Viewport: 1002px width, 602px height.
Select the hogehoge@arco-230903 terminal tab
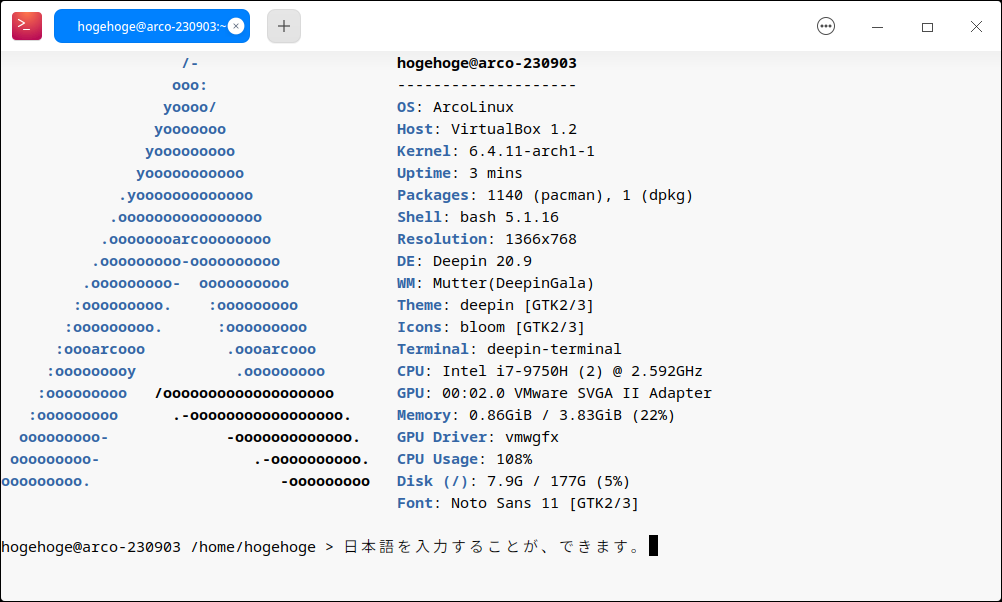pyautogui.click(x=151, y=26)
